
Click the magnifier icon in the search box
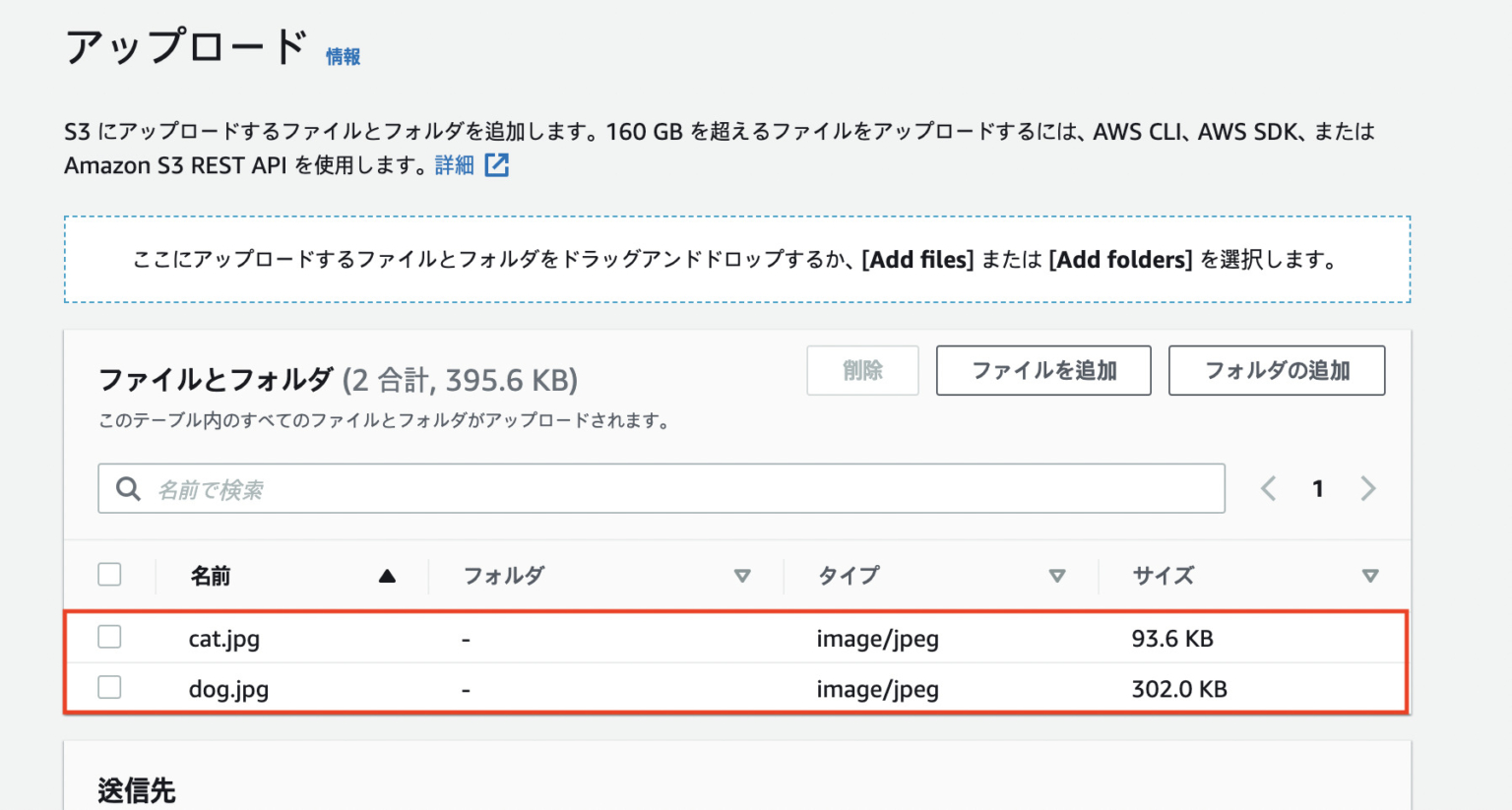pyautogui.click(x=129, y=488)
